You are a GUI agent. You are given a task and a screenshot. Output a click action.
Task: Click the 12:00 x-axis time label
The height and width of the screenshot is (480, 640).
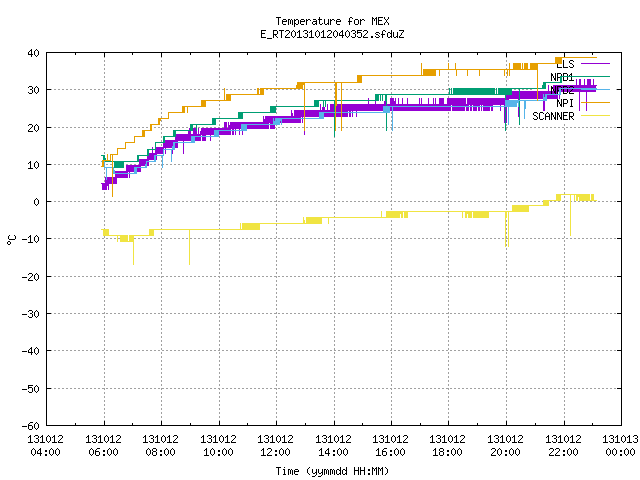[276, 452]
